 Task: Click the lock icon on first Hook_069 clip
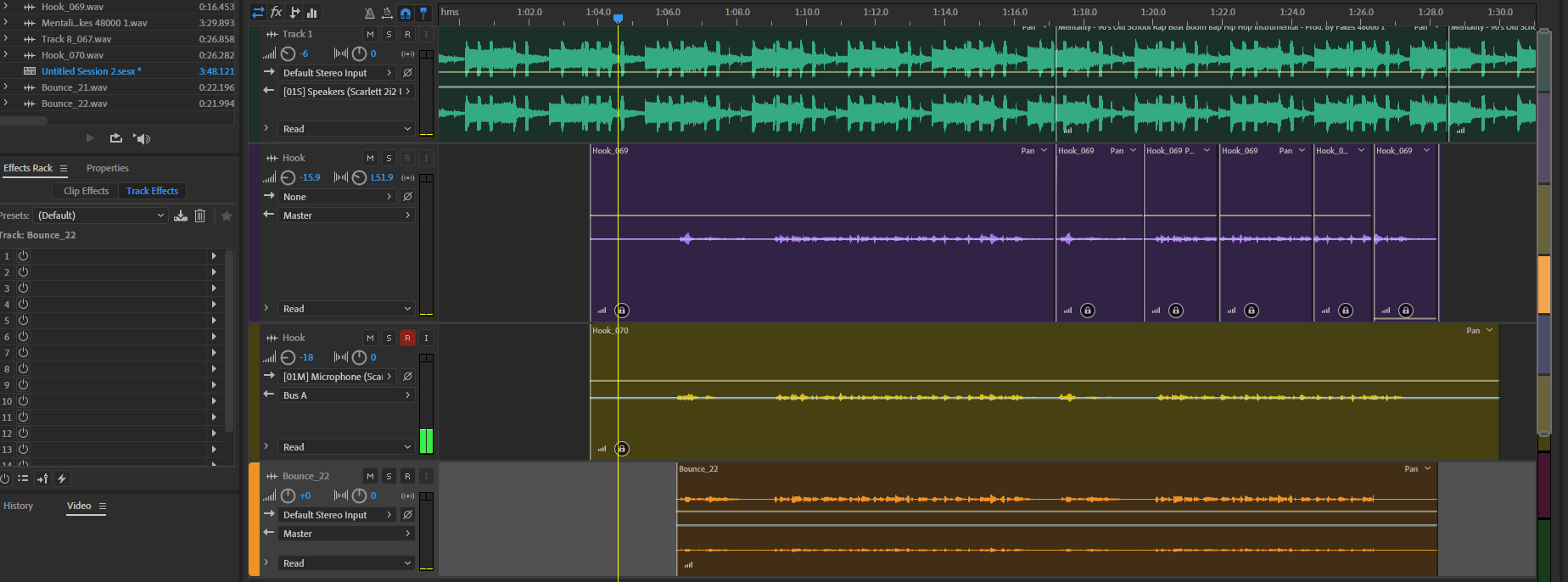[x=622, y=310]
